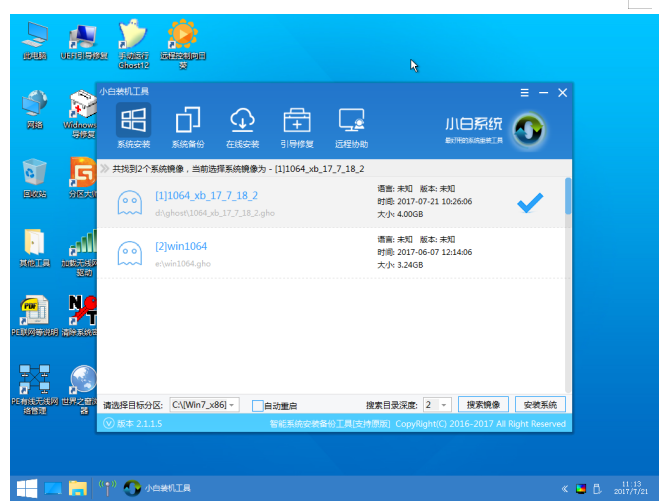Click the taskbar clock 11:13
The width and height of the screenshot is (662, 503).
click(x=631, y=487)
